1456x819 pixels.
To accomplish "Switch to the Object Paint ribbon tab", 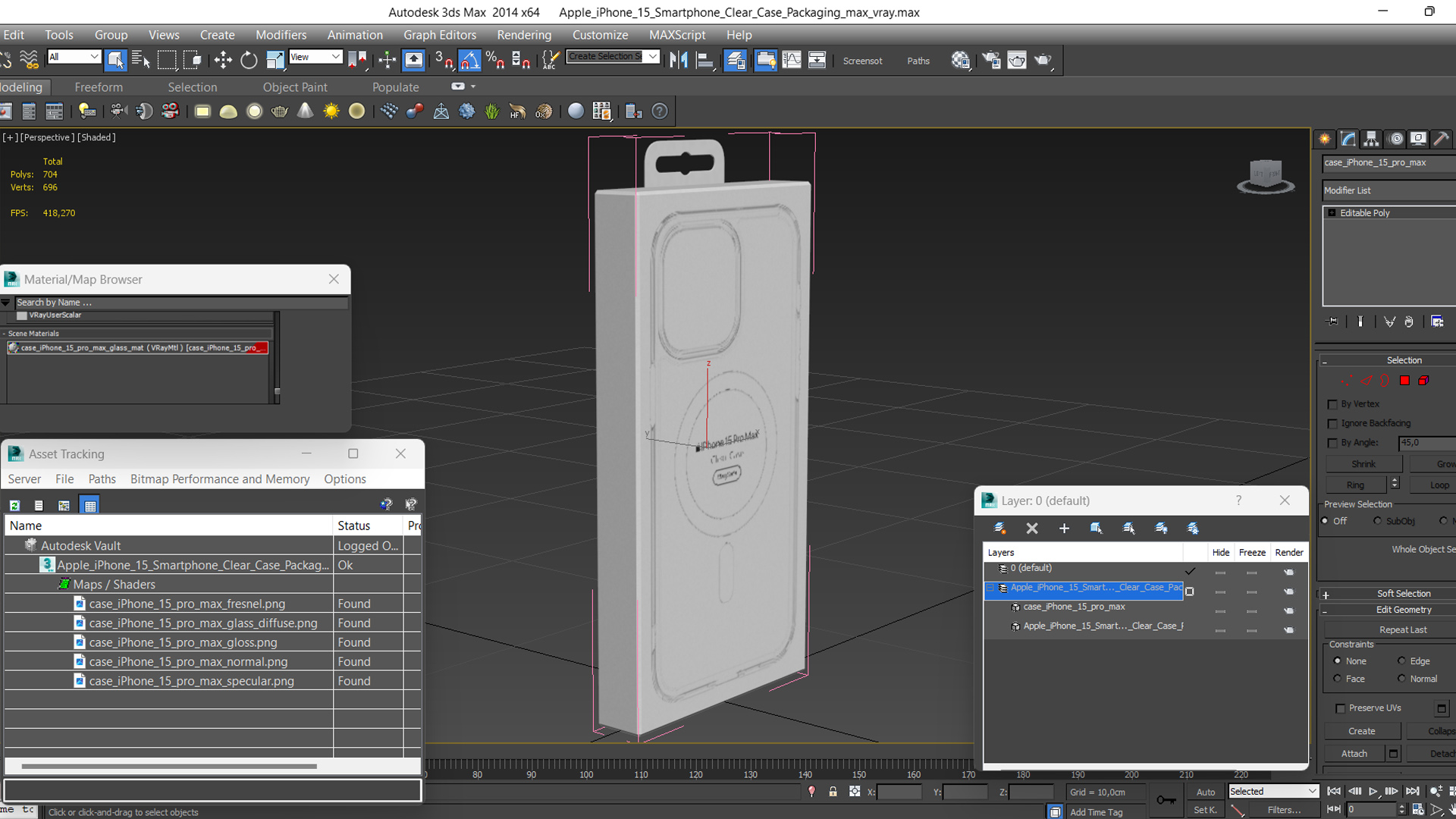I will (x=295, y=87).
